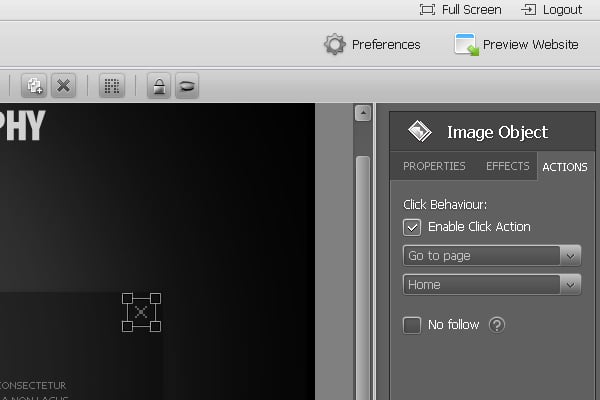Enable the No follow checkbox
The height and width of the screenshot is (400, 600).
(412, 325)
